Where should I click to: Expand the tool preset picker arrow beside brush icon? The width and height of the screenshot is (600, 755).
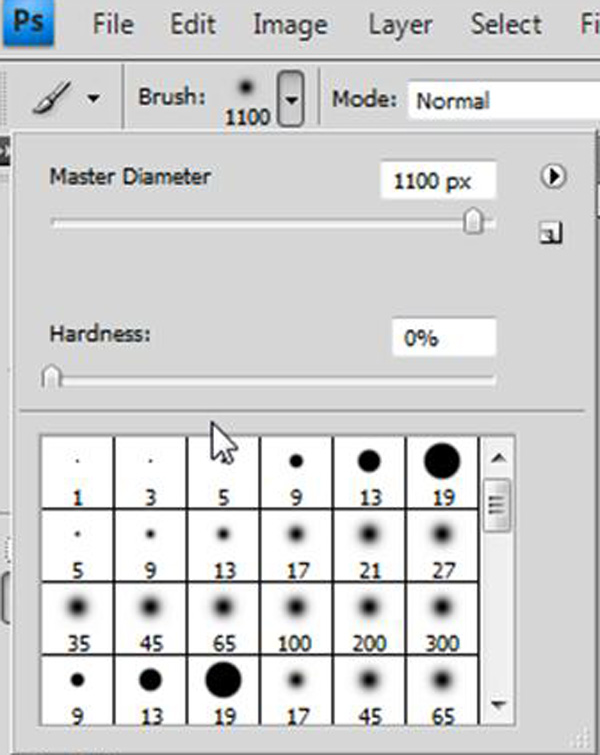pos(93,99)
